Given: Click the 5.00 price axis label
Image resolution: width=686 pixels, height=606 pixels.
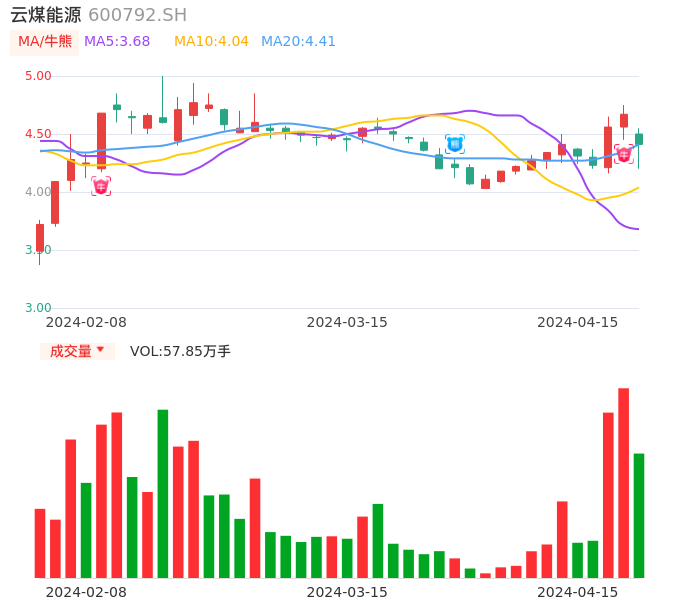Looking at the screenshot, I should tap(38, 76).
